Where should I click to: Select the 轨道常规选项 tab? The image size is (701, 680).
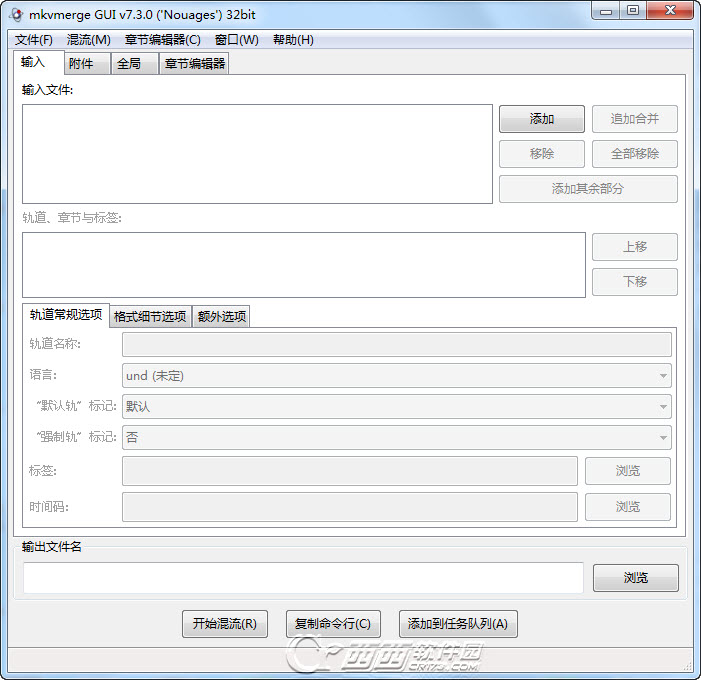(x=66, y=315)
